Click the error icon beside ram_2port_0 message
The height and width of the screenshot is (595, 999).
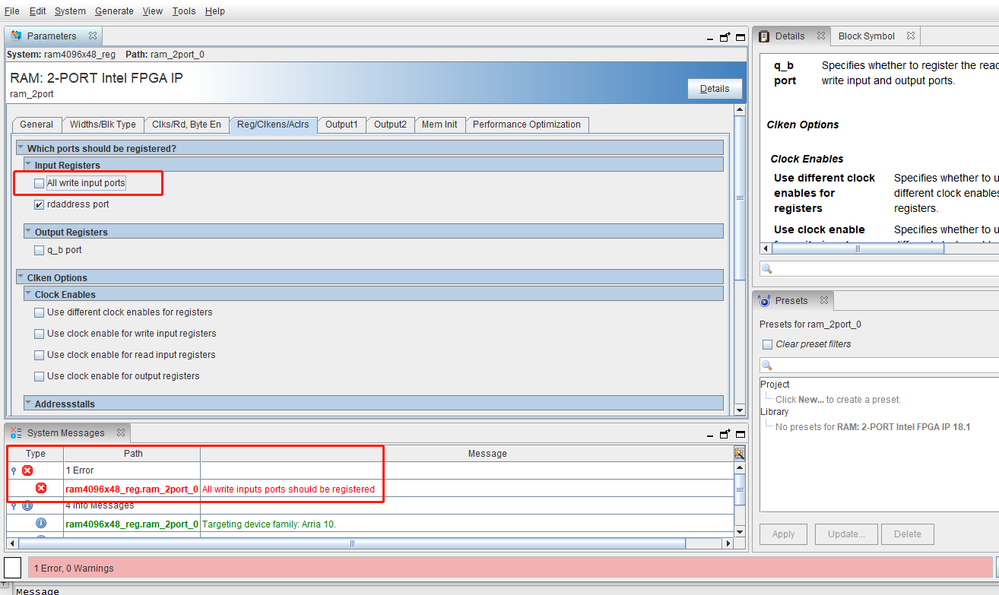point(41,488)
